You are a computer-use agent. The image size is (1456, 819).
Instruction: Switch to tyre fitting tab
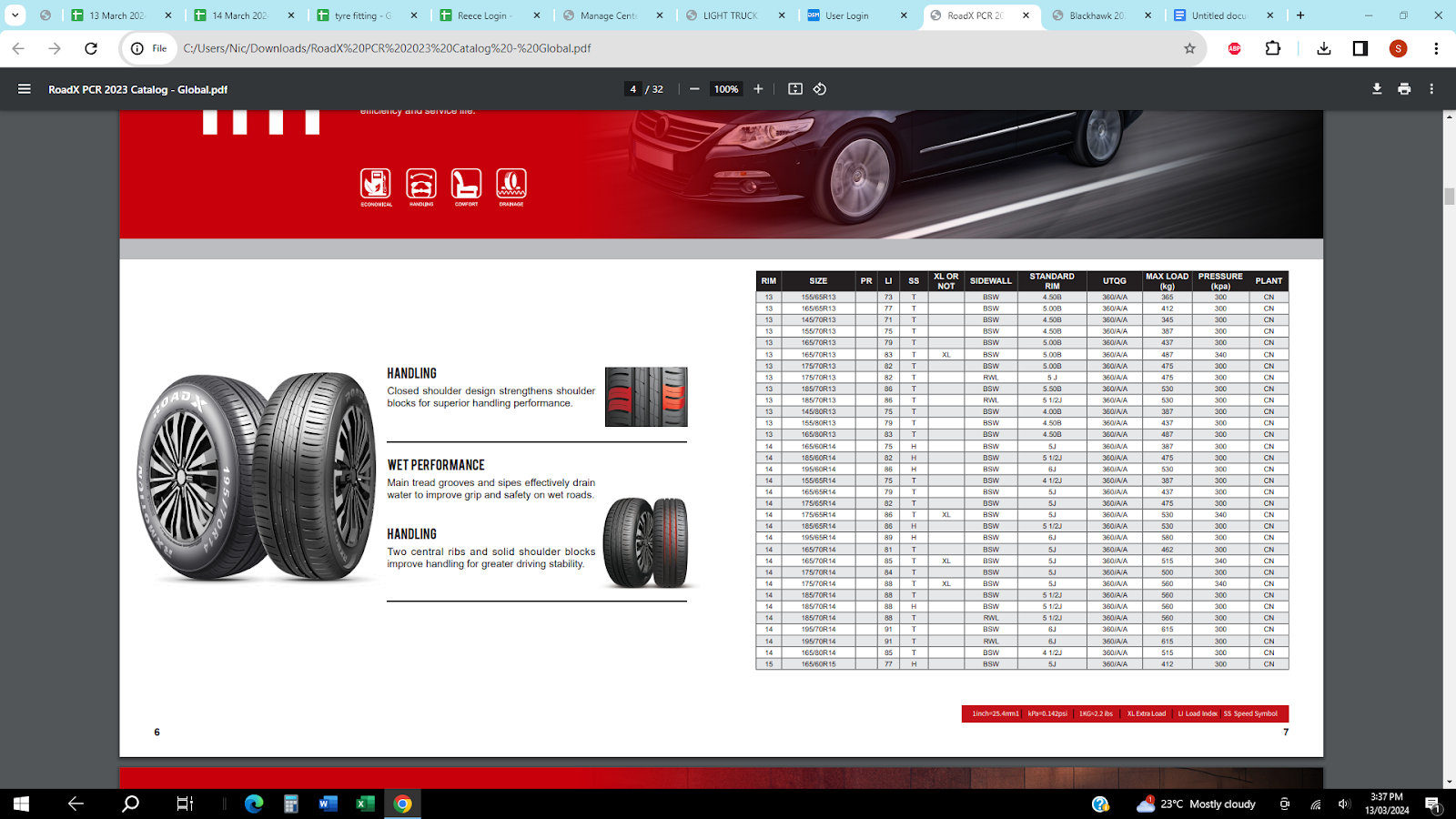click(x=367, y=15)
